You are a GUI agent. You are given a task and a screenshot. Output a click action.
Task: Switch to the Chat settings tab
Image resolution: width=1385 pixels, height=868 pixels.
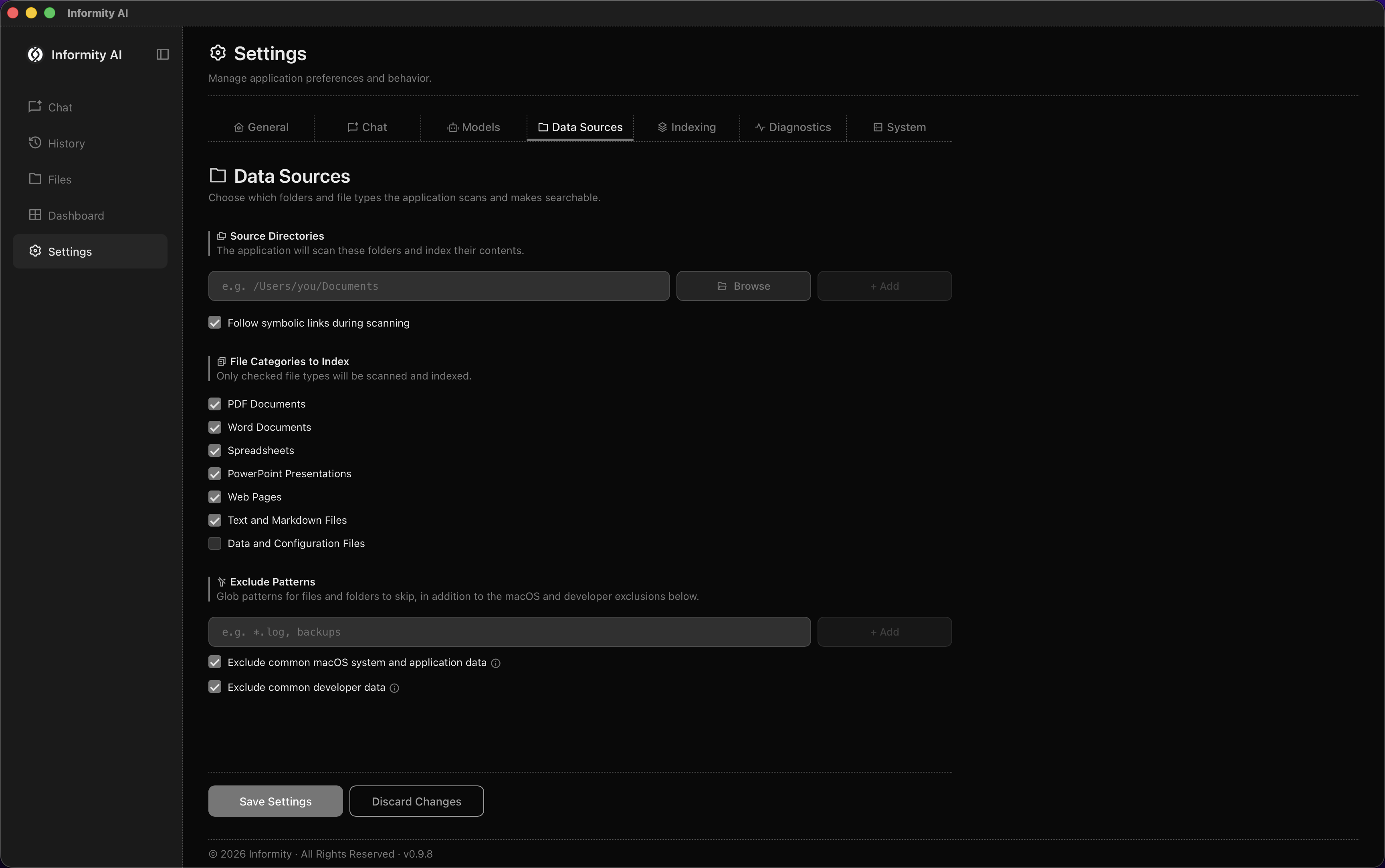tap(367, 127)
